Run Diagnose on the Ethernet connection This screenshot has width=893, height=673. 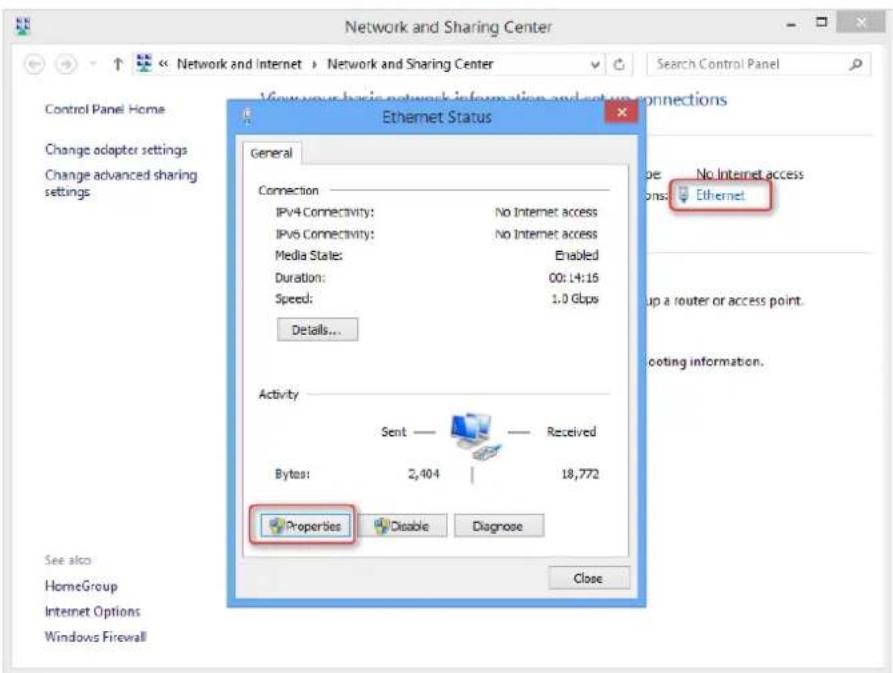pyautogui.click(x=498, y=526)
